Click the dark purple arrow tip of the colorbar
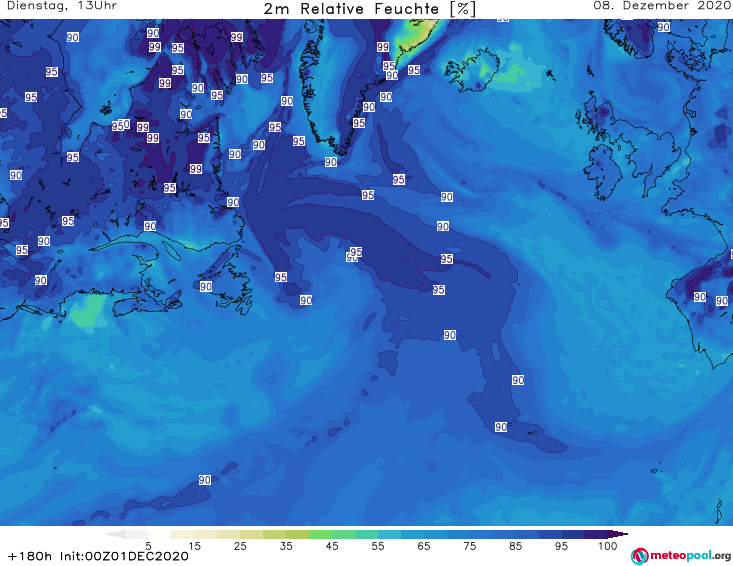The width and height of the screenshot is (733, 566). (x=618, y=534)
